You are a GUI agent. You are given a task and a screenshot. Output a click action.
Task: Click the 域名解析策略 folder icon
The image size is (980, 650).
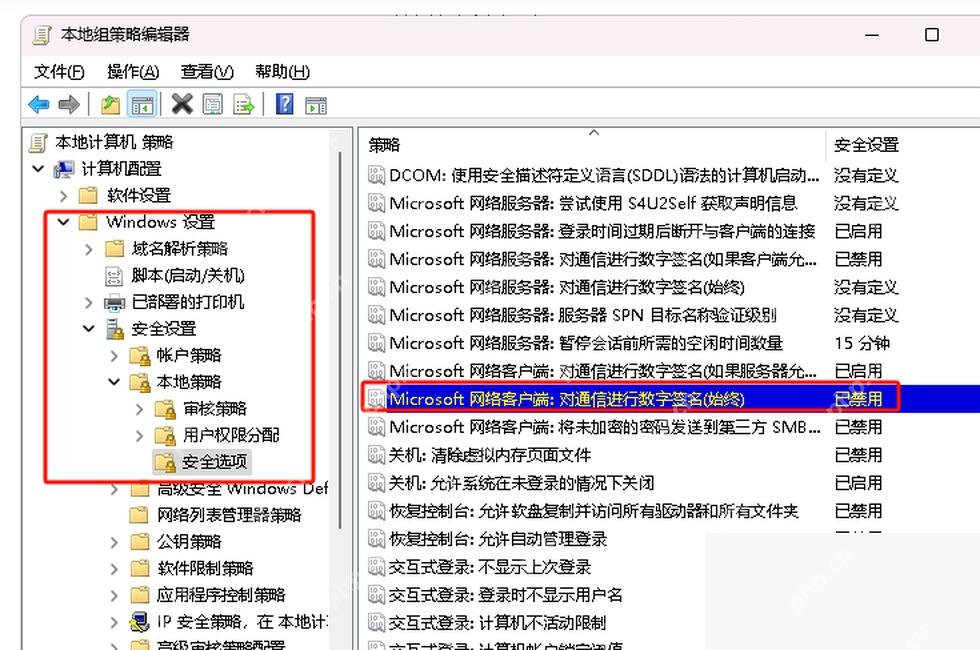point(114,249)
